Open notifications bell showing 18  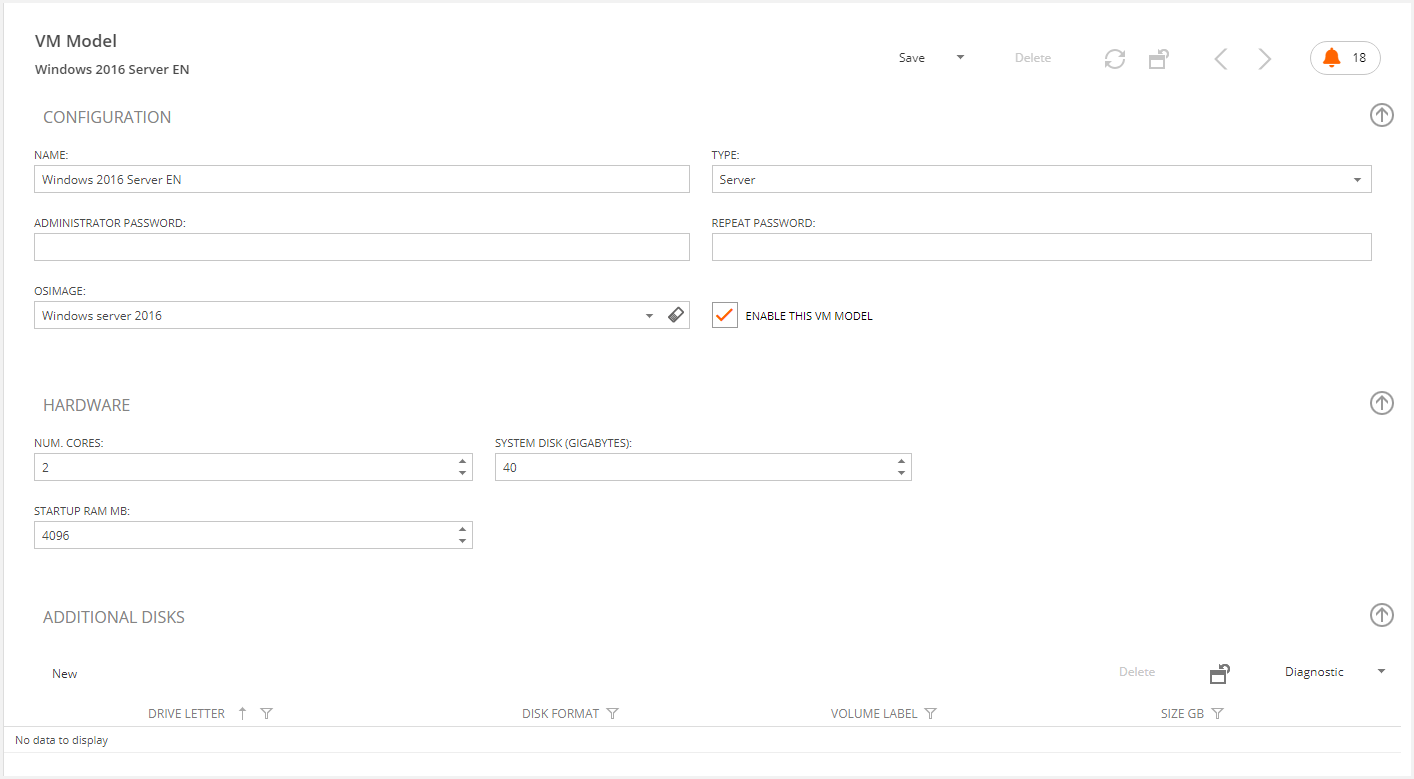coord(1345,58)
